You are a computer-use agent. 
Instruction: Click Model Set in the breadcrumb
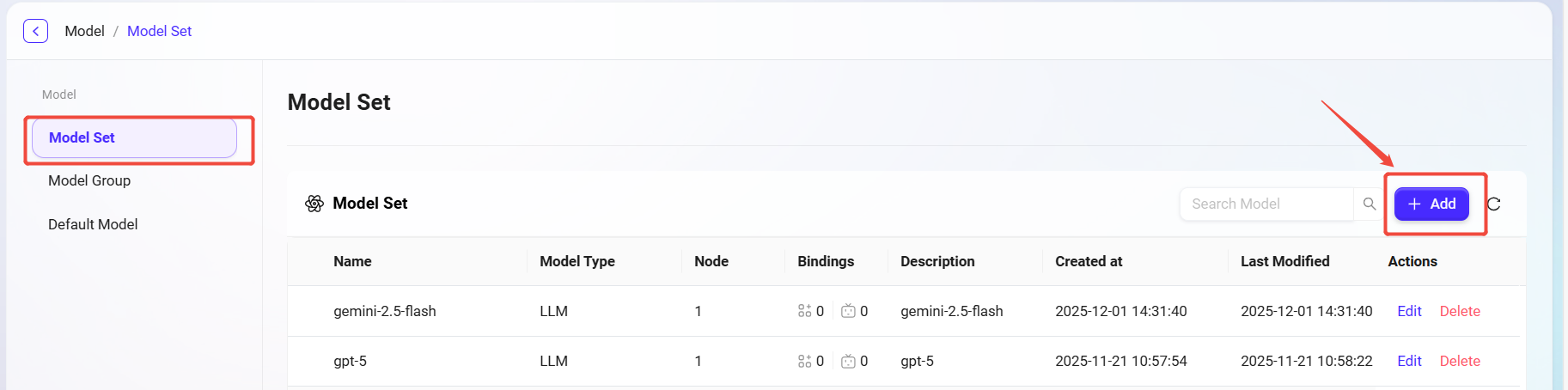pyautogui.click(x=159, y=31)
